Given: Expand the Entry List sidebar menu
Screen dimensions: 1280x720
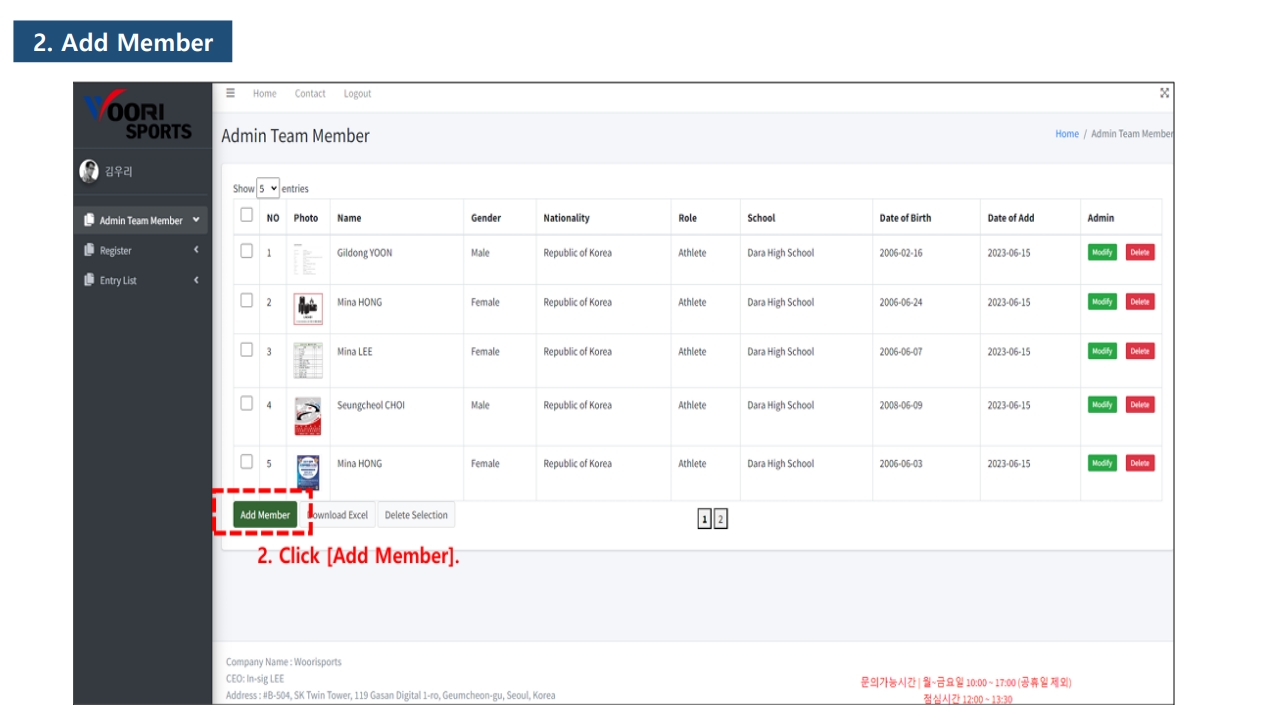Looking at the screenshot, I should 196,280.
